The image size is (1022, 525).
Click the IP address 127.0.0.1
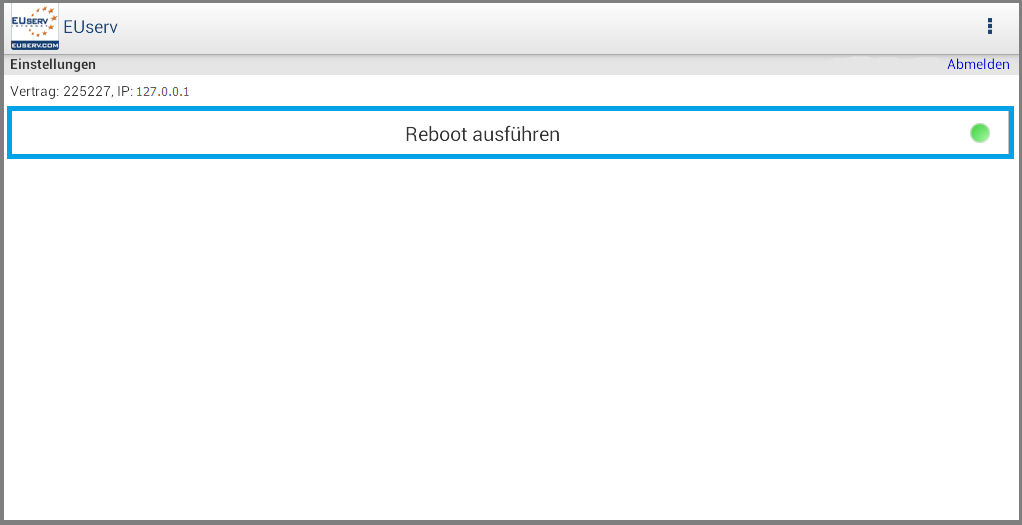tap(162, 92)
